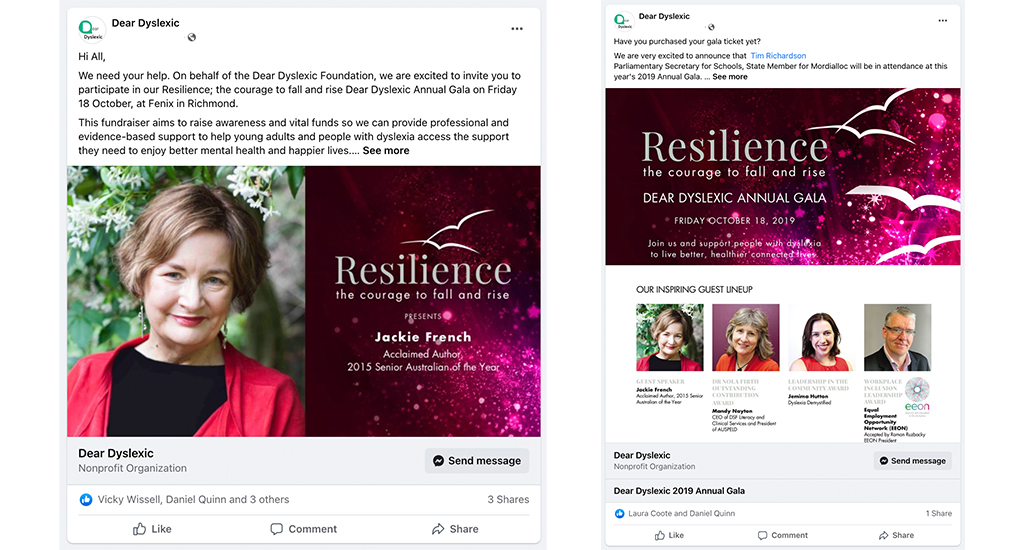Image resolution: width=1024 pixels, height=550 pixels.
Task: Click Mandy Nayton's photo in the guest lineup
Action: pyautogui.click(x=745, y=337)
